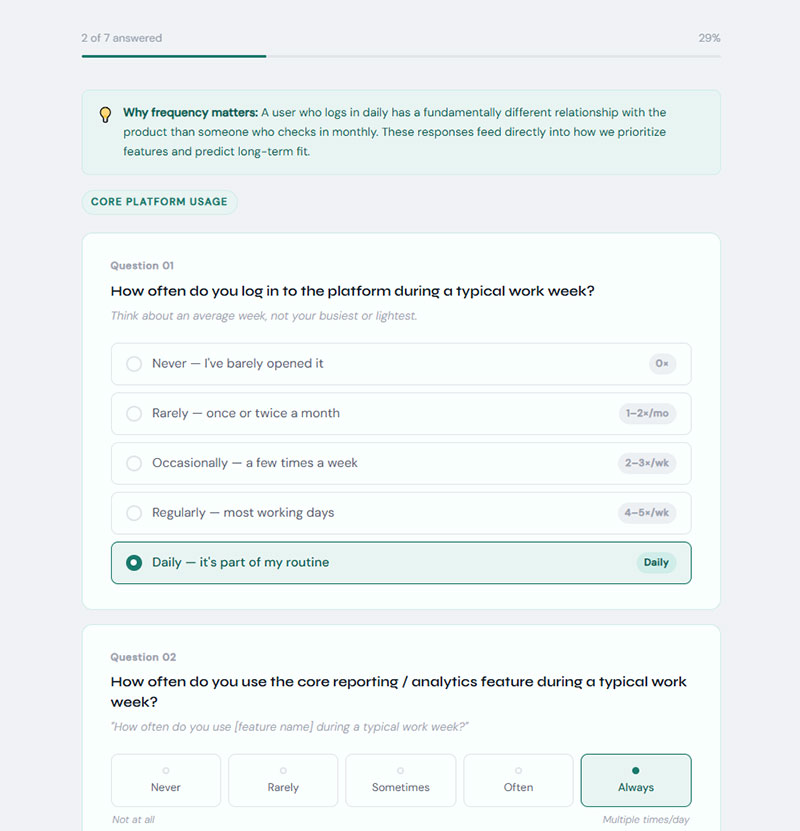The image size is (800, 831).
Task: Click the survey progress bar
Action: pyautogui.click(x=401, y=56)
